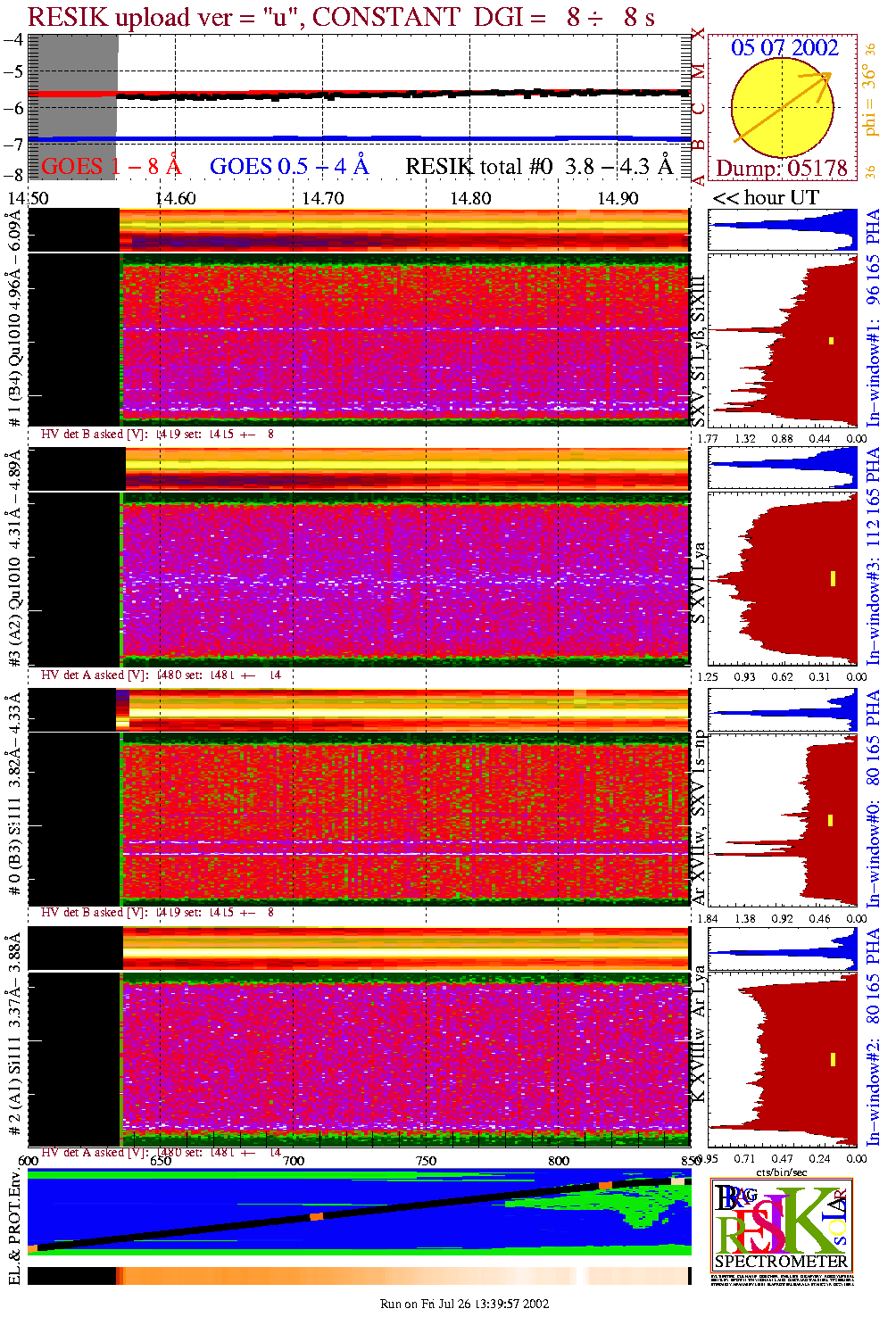Screen dimensions: 896x1317
Task: Click the yellow marker in window #2 histogram
Action: [833, 1059]
